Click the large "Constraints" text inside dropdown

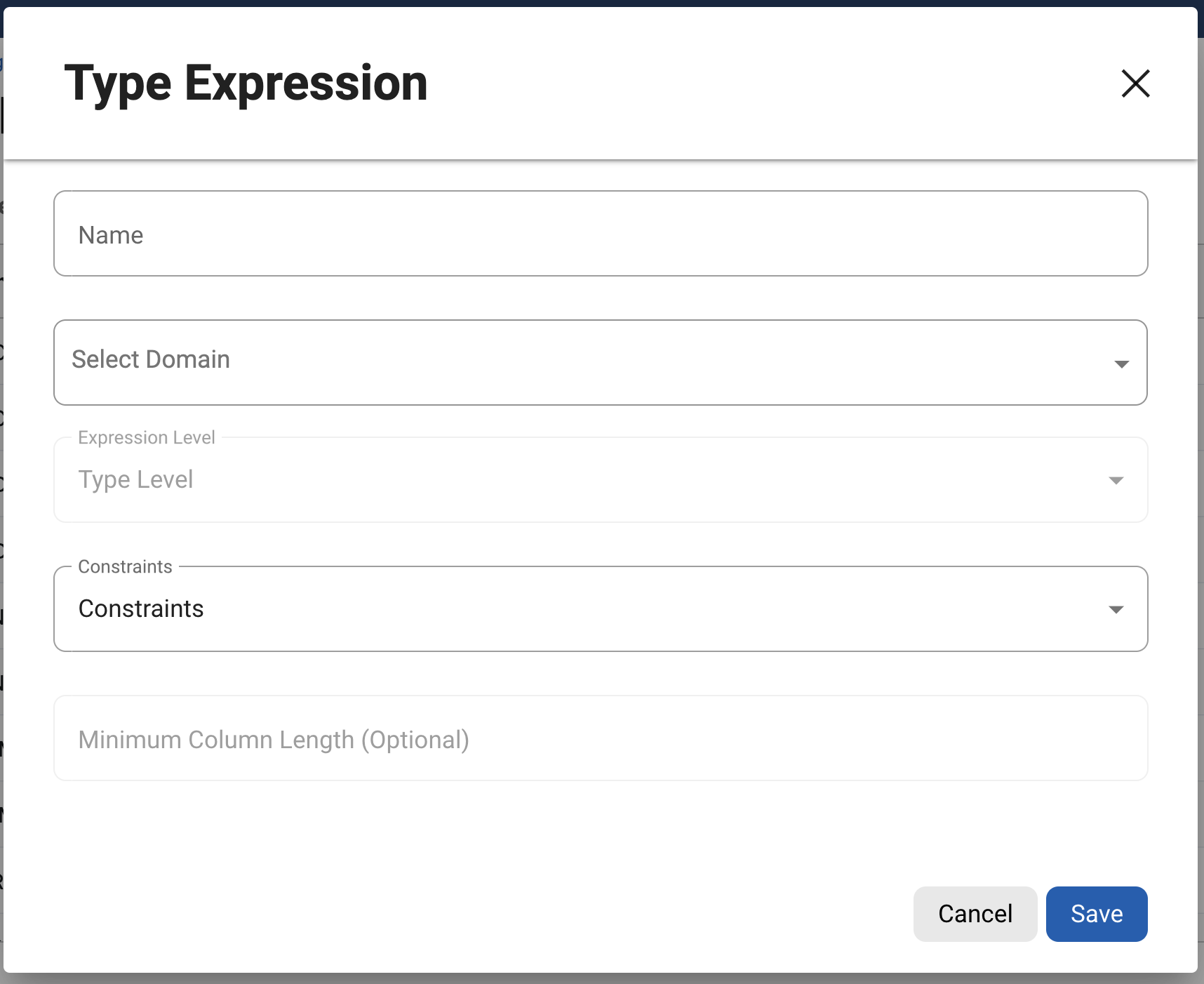click(x=141, y=609)
